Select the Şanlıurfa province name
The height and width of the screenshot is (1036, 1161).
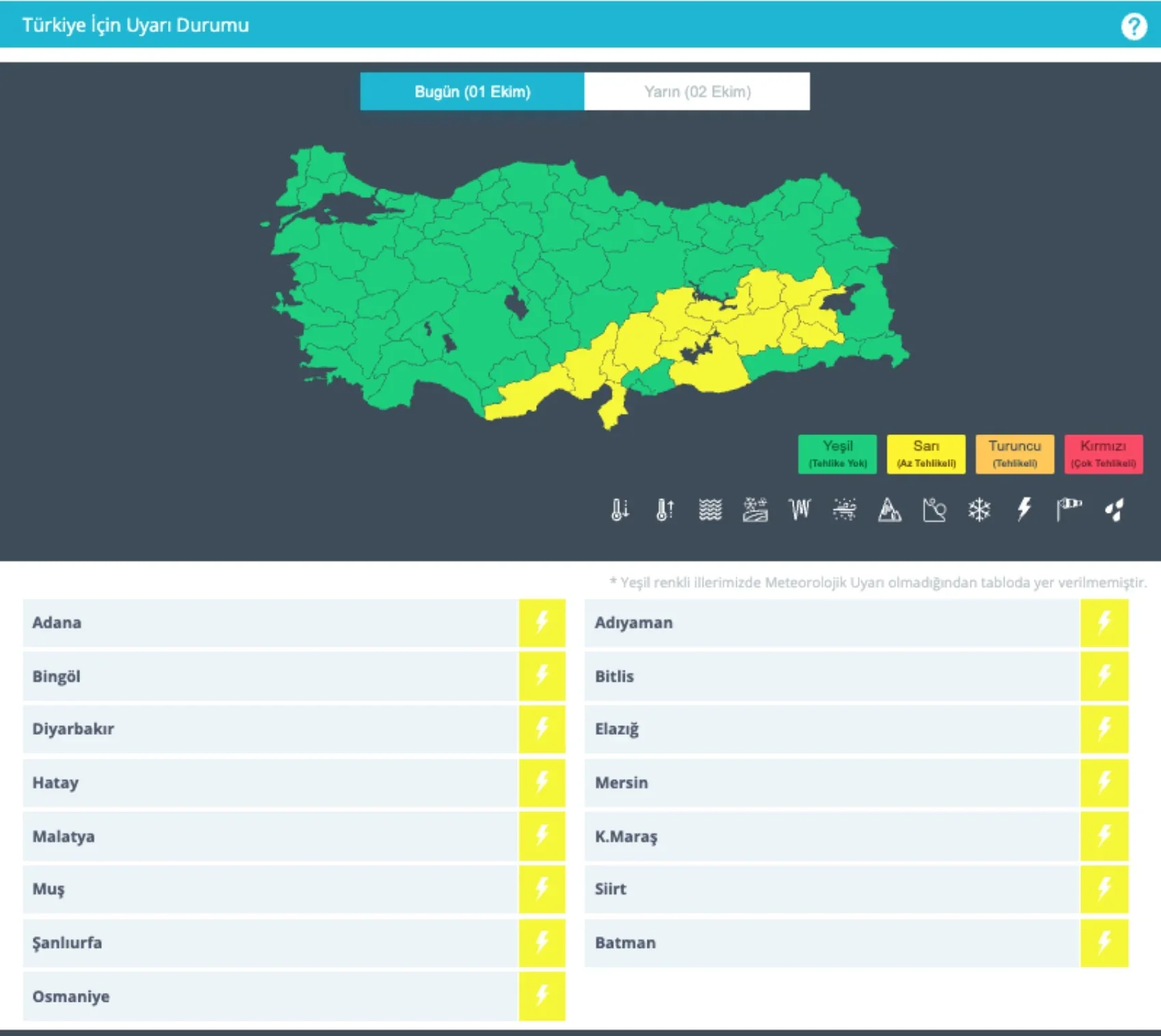(x=67, y=942)
